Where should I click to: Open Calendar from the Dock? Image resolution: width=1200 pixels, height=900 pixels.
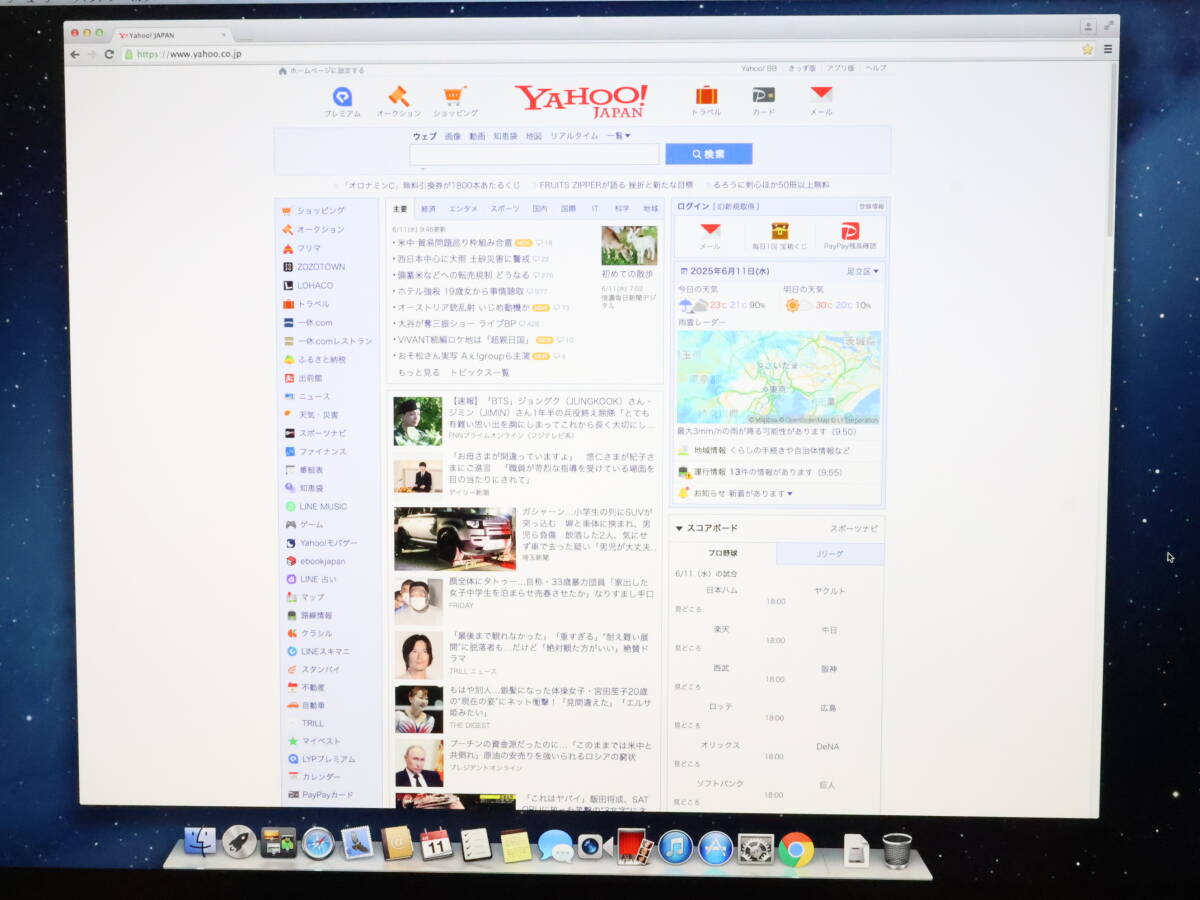(x=436, y=843)
